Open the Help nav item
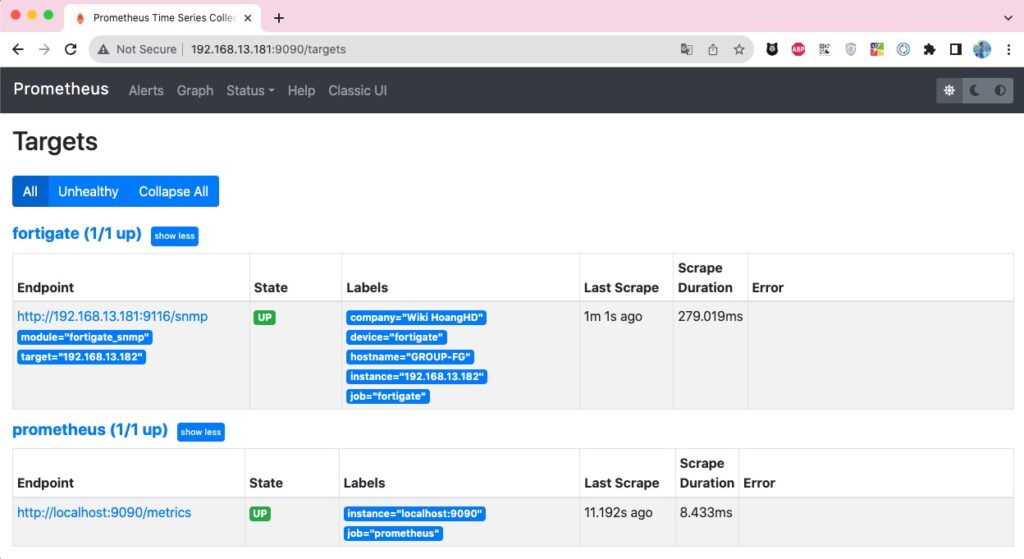1024x559 pixels. (301, 91)
